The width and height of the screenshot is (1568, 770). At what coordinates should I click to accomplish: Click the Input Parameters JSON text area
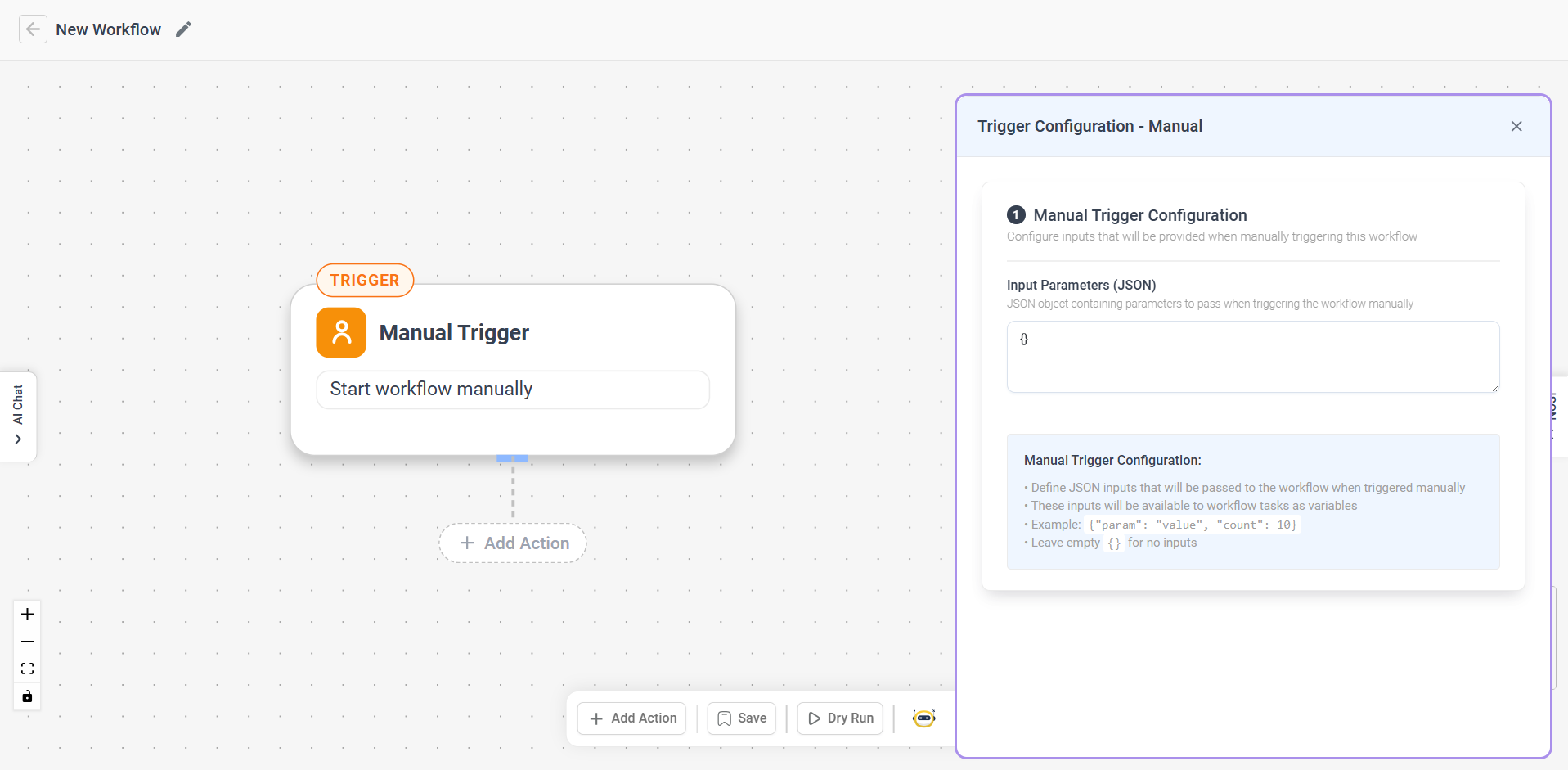point(1253,357)
